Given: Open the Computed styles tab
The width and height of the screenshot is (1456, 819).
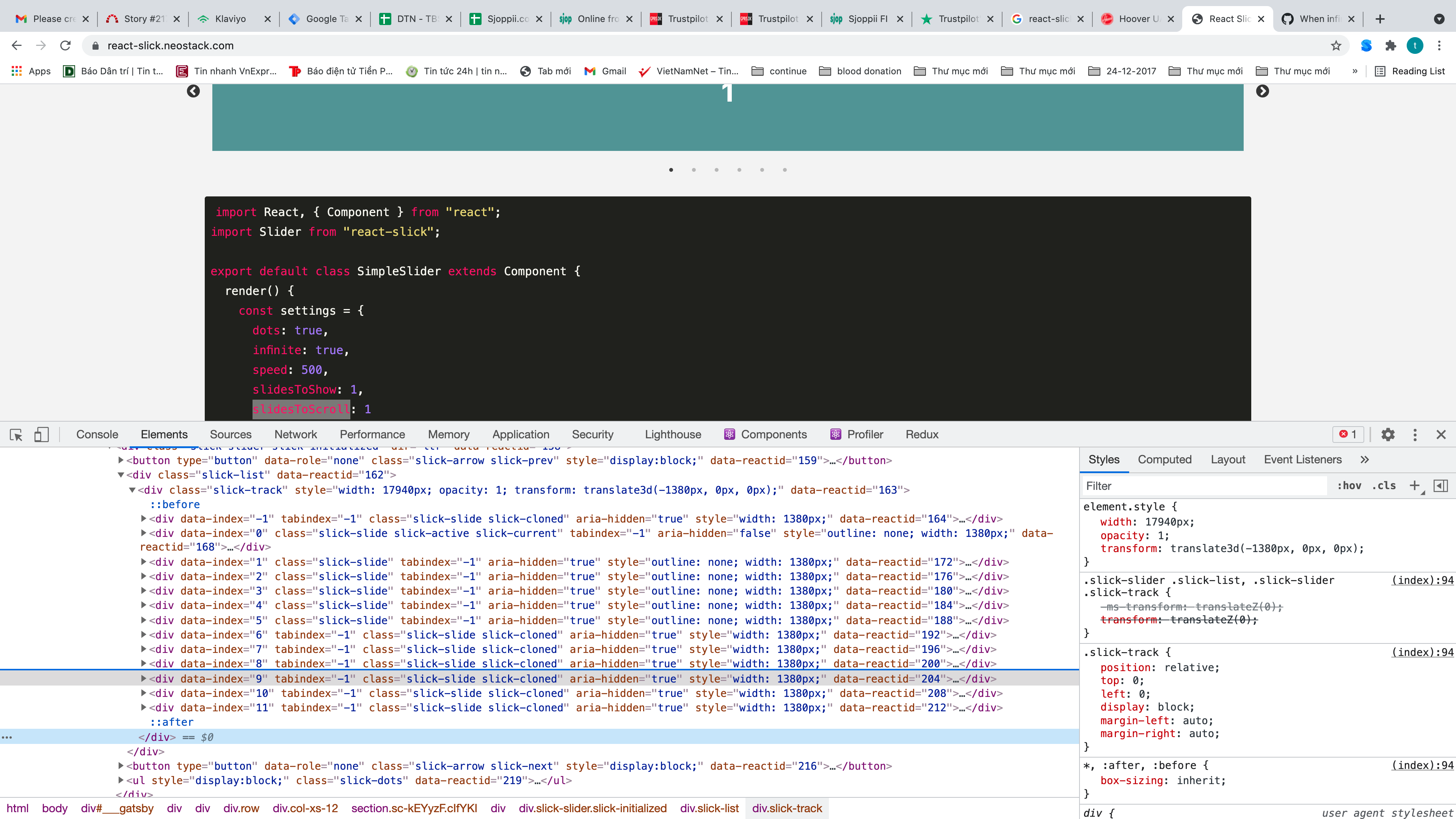Looking at the screenshot, I should click(x=1164, y=460).
